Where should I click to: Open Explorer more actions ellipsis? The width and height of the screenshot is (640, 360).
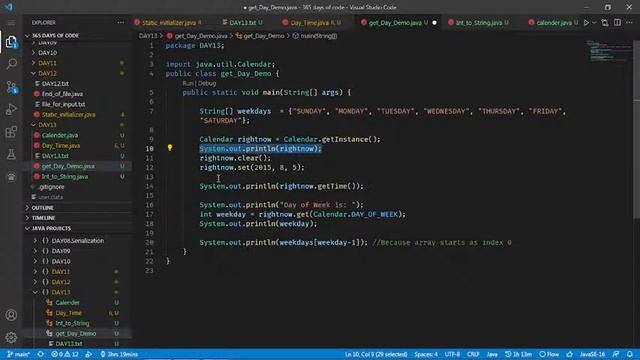120,22
